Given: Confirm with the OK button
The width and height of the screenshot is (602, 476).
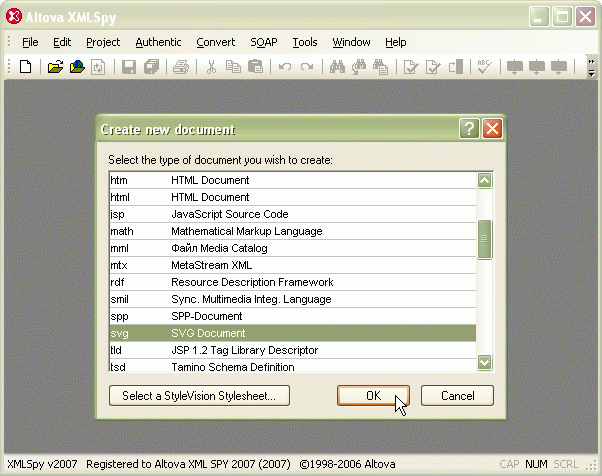Looking at the screenshot, I should click(x=374, y=395).
